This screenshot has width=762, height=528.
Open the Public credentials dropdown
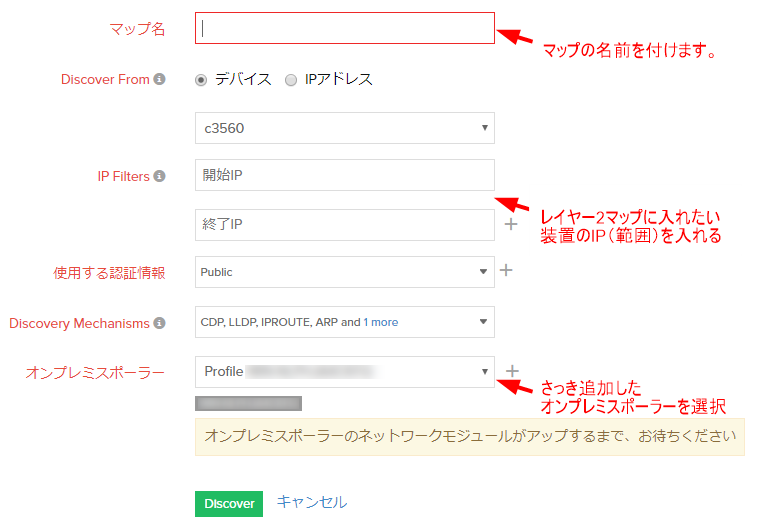click(345, 272)
